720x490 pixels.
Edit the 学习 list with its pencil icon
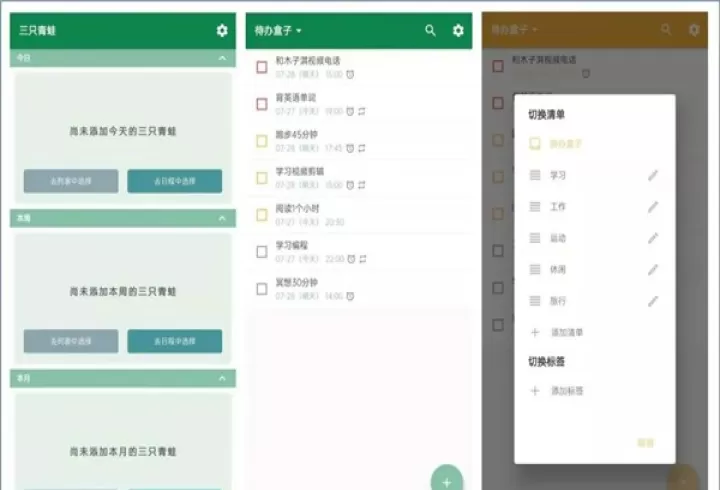pos(652,175)
